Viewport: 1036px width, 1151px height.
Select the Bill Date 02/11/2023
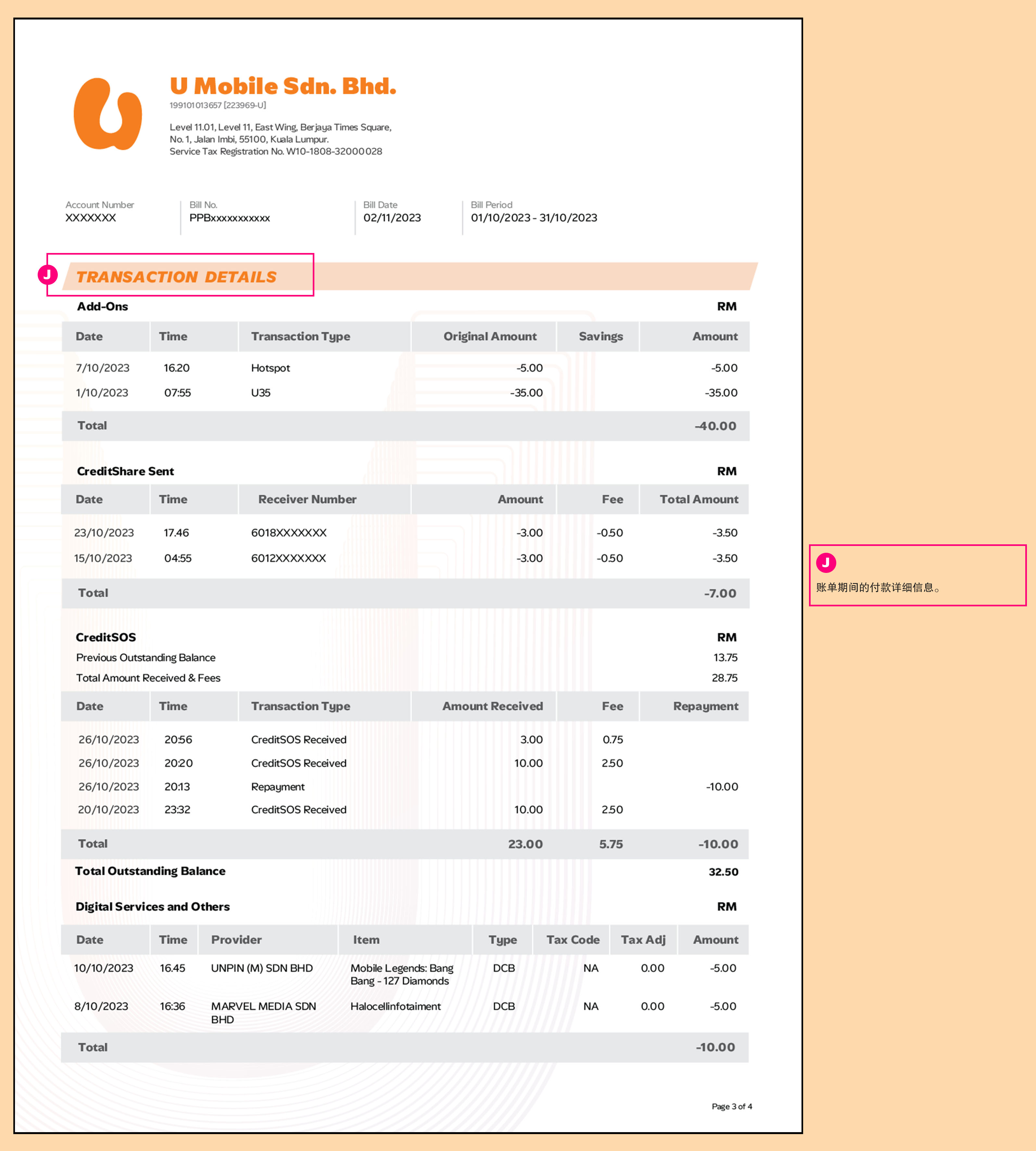392,218
